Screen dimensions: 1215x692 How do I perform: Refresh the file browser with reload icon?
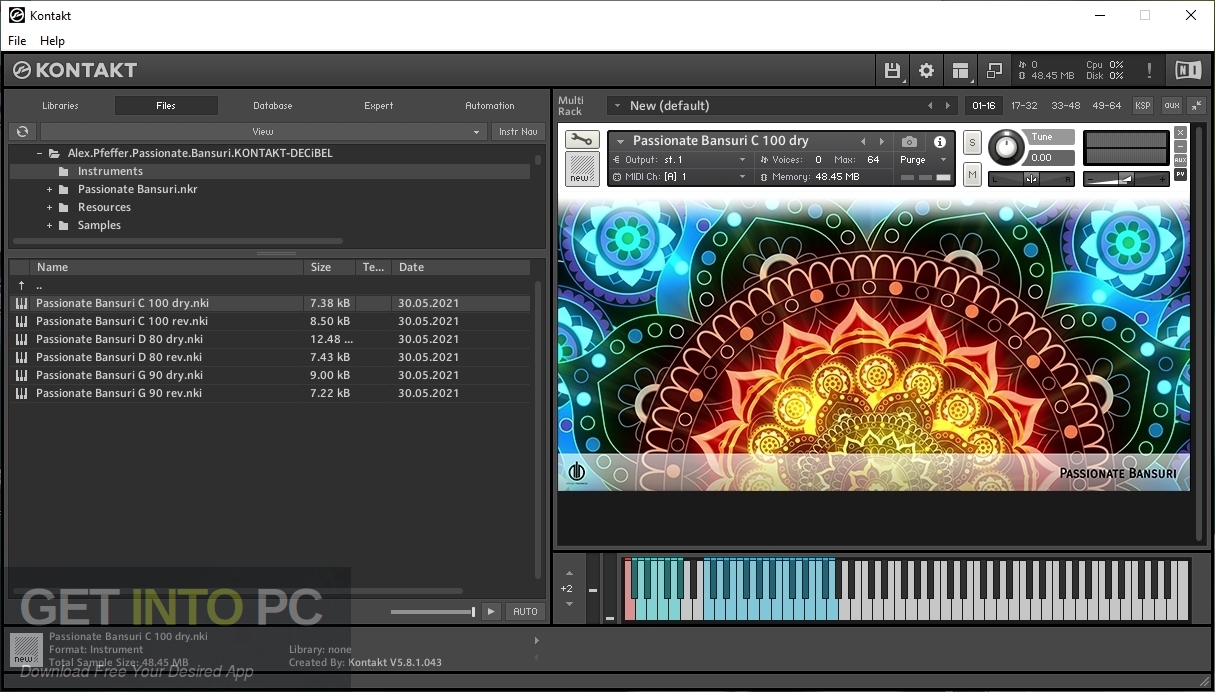pyautogui.click(x=22, y=131)
